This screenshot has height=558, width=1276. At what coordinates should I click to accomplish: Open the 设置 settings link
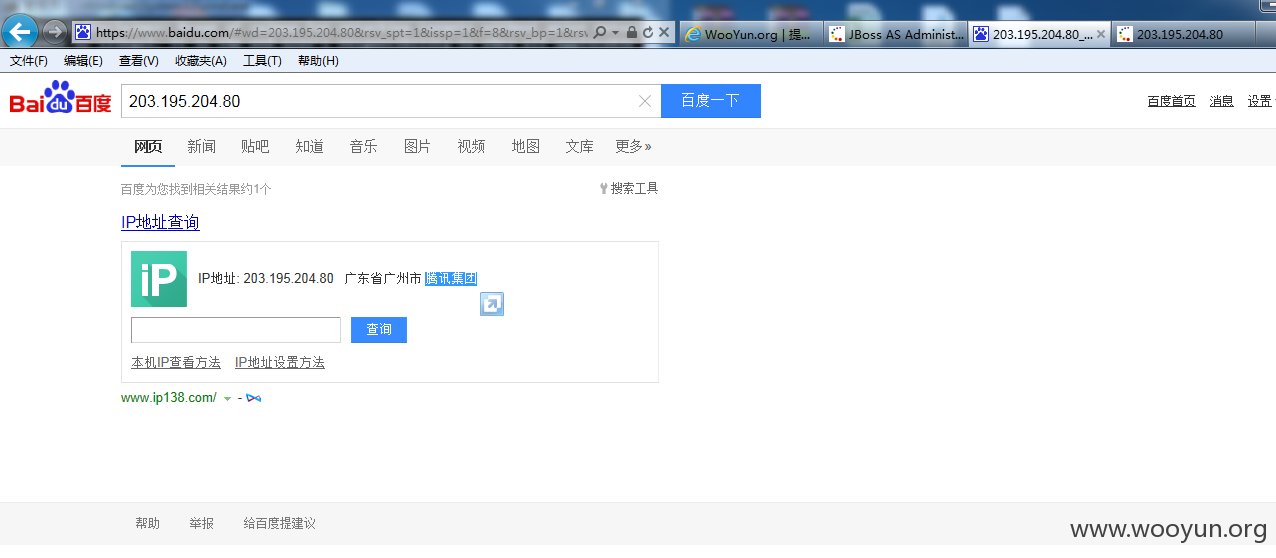(1259, 101)
